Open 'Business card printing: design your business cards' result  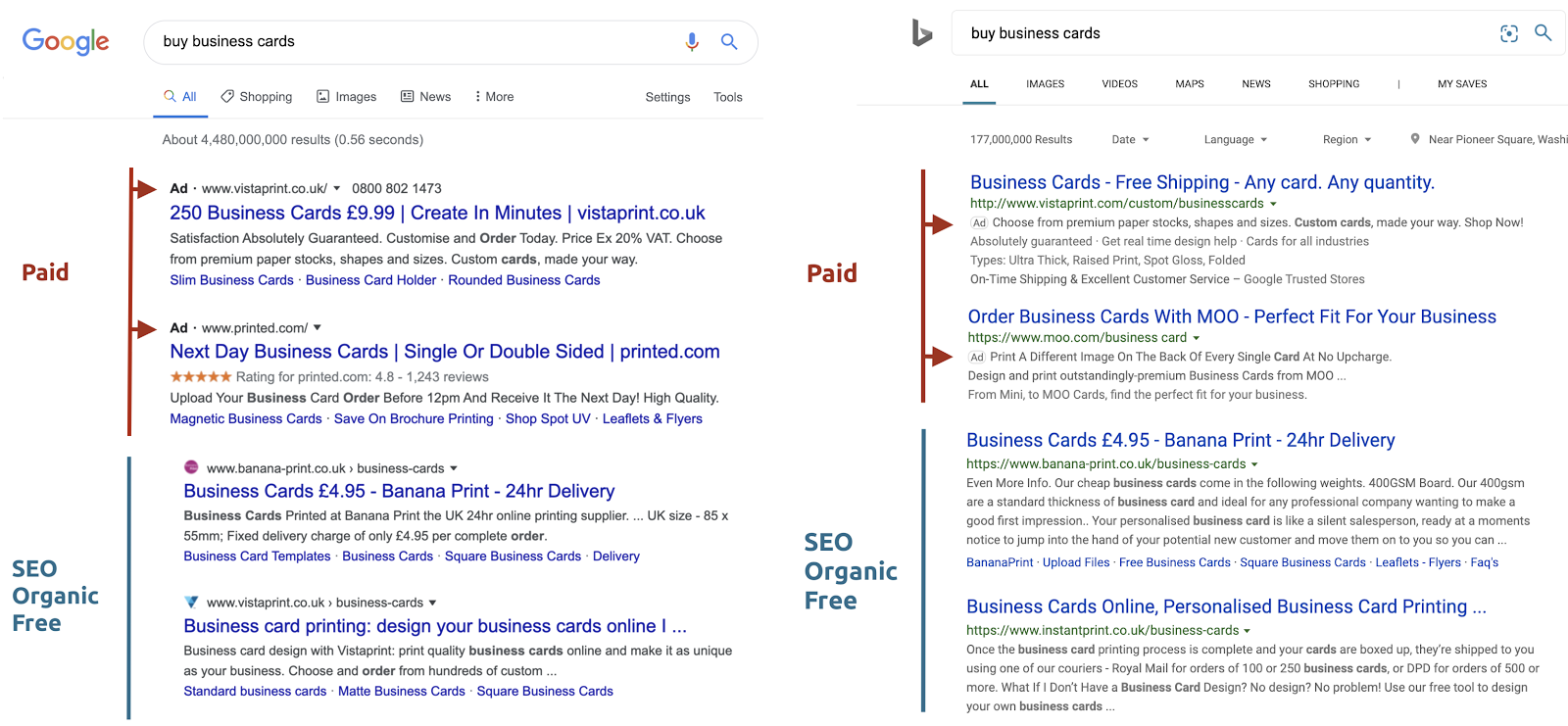pos(435,626)
